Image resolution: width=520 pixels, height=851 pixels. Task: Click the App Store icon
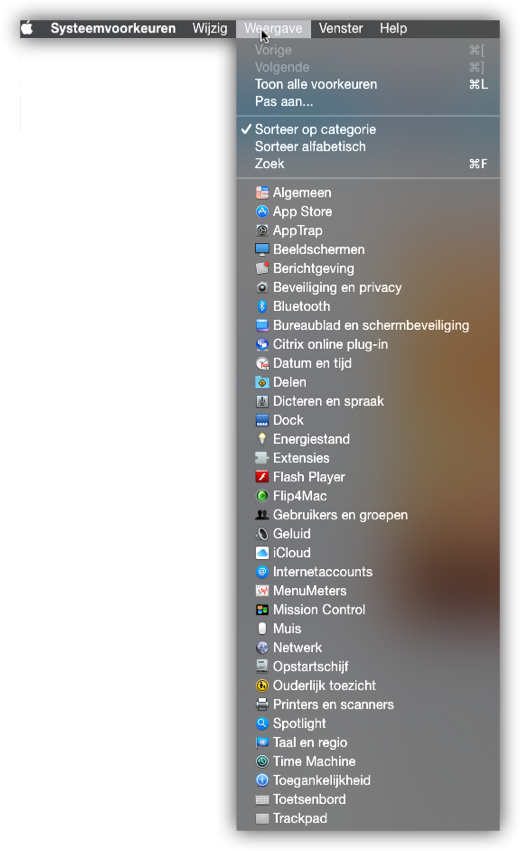tap(262, 212)
